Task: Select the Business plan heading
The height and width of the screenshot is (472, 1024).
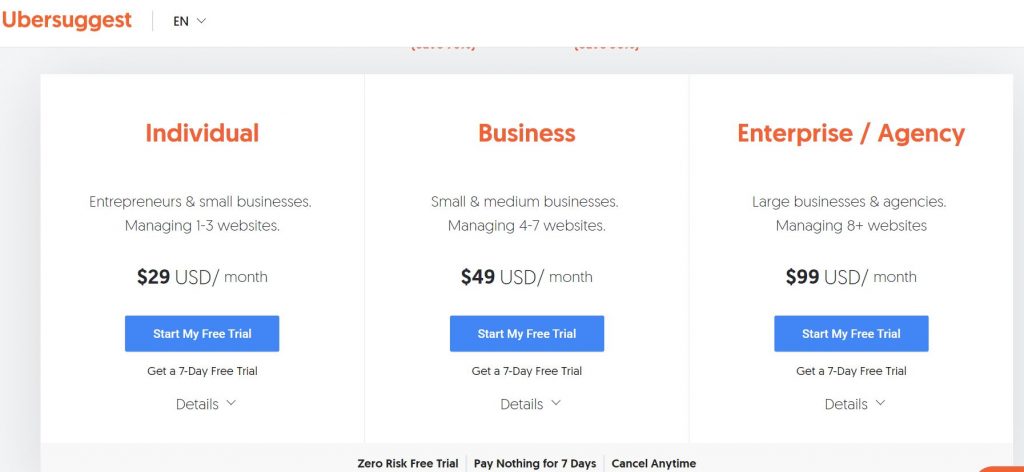Action: pyautogui.click(x=526, y=133)
